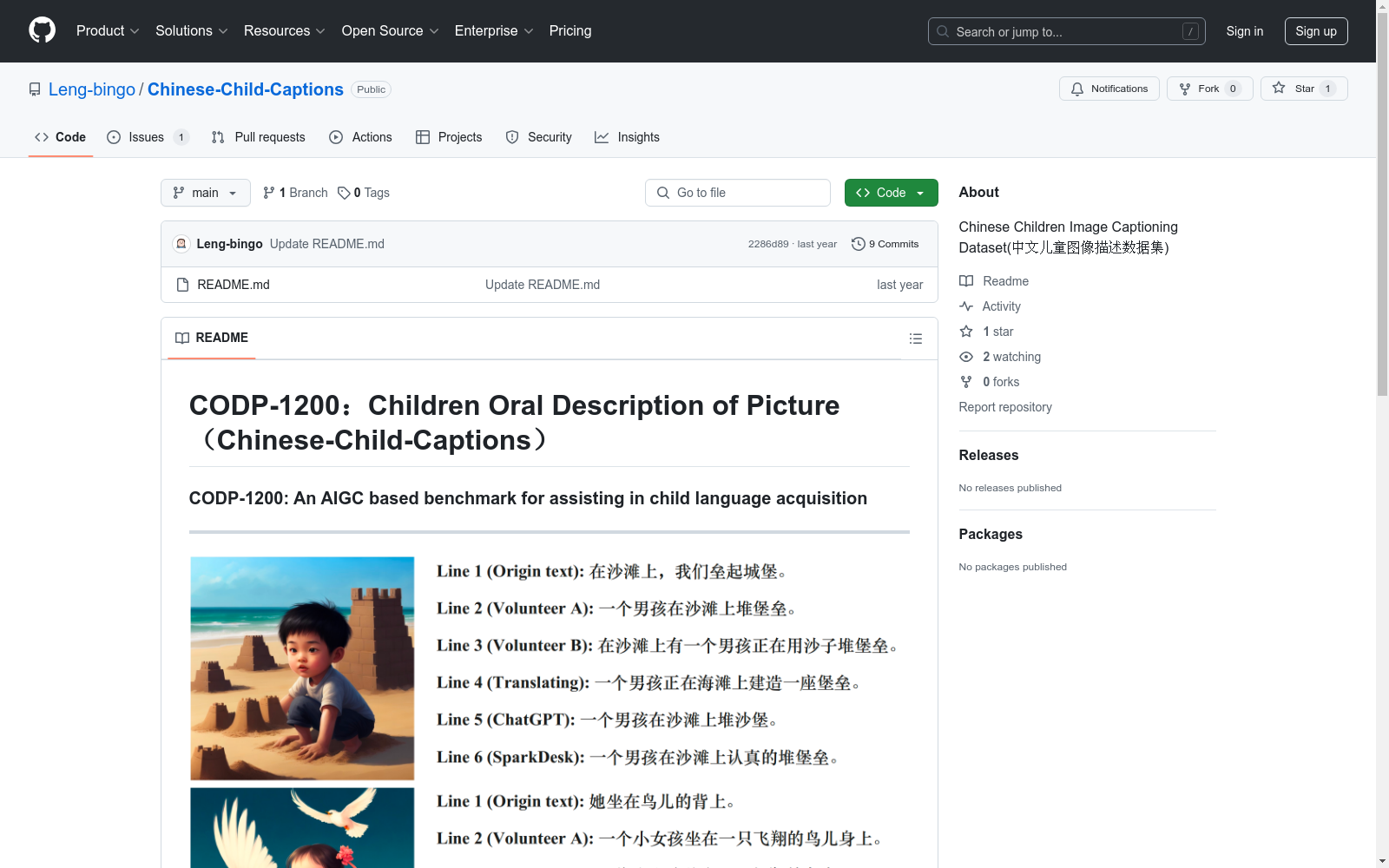Click Report repository
Image resolution: width=1389 pixels, height=868 pixels.
click(x=1005, y=407)
